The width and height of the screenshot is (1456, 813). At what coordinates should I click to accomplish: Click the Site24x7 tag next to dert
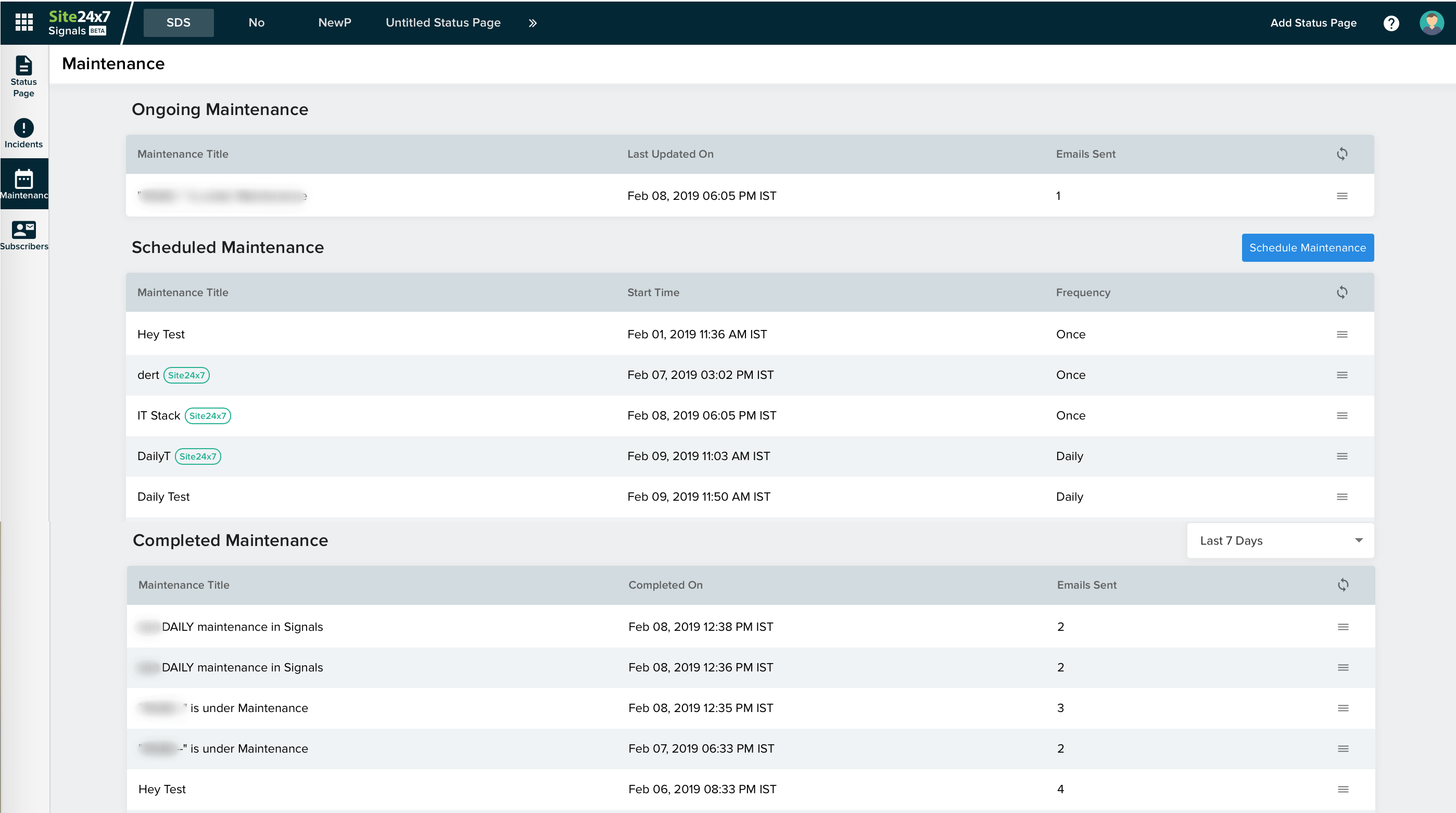pyautogui.click(x=186, y=375)
